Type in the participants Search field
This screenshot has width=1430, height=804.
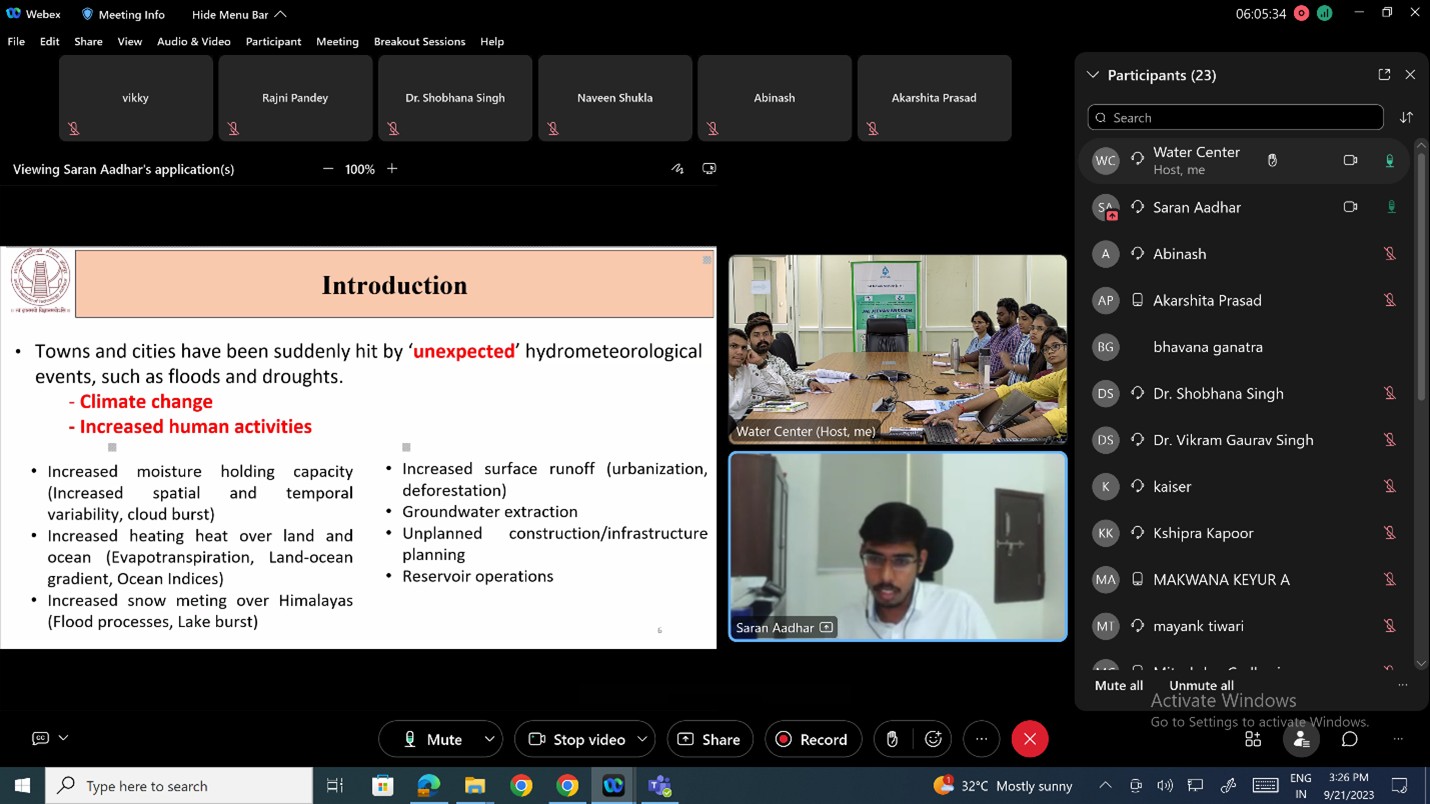click(x=1235, y=117)
